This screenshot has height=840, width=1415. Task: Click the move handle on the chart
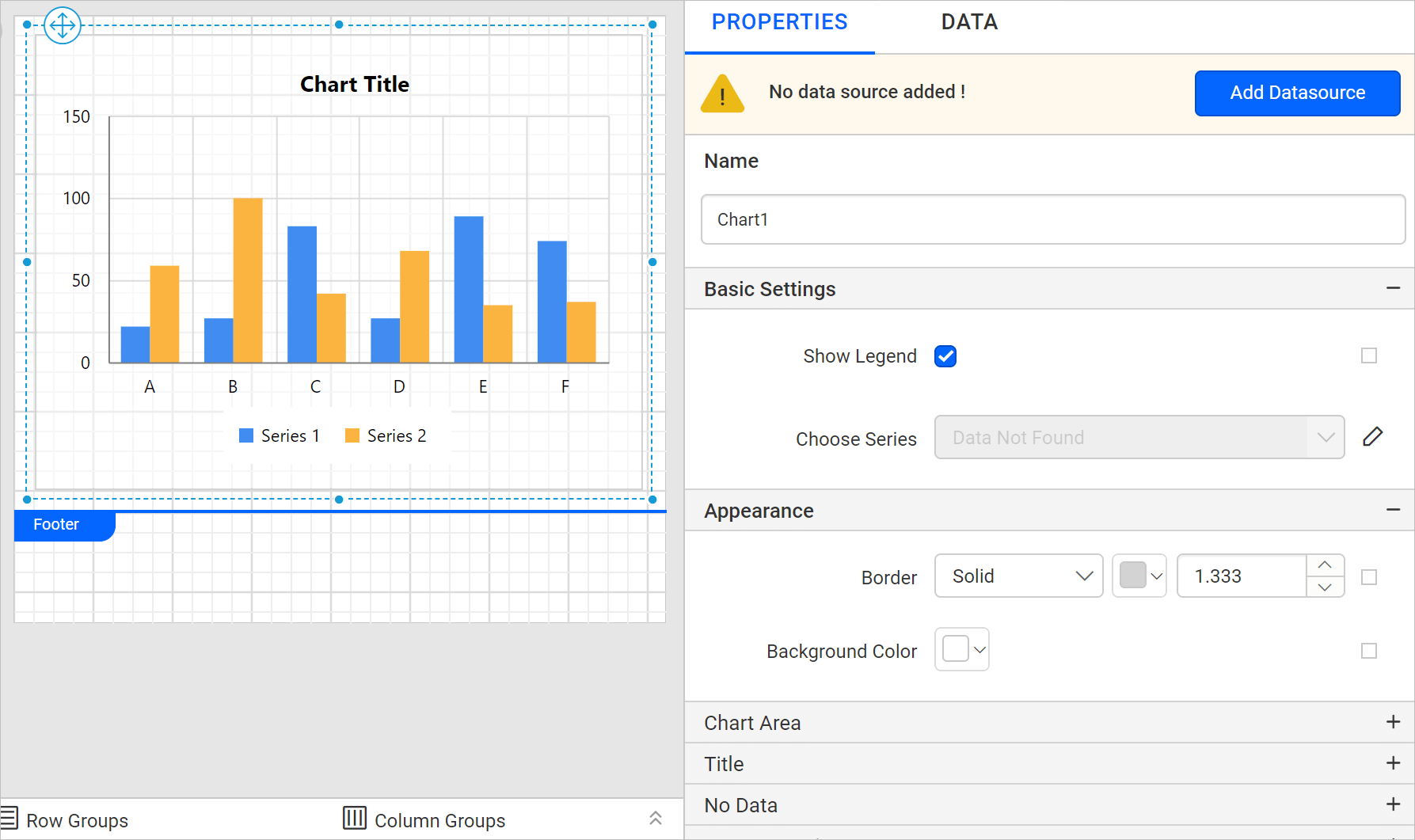[x=62, y=25]
